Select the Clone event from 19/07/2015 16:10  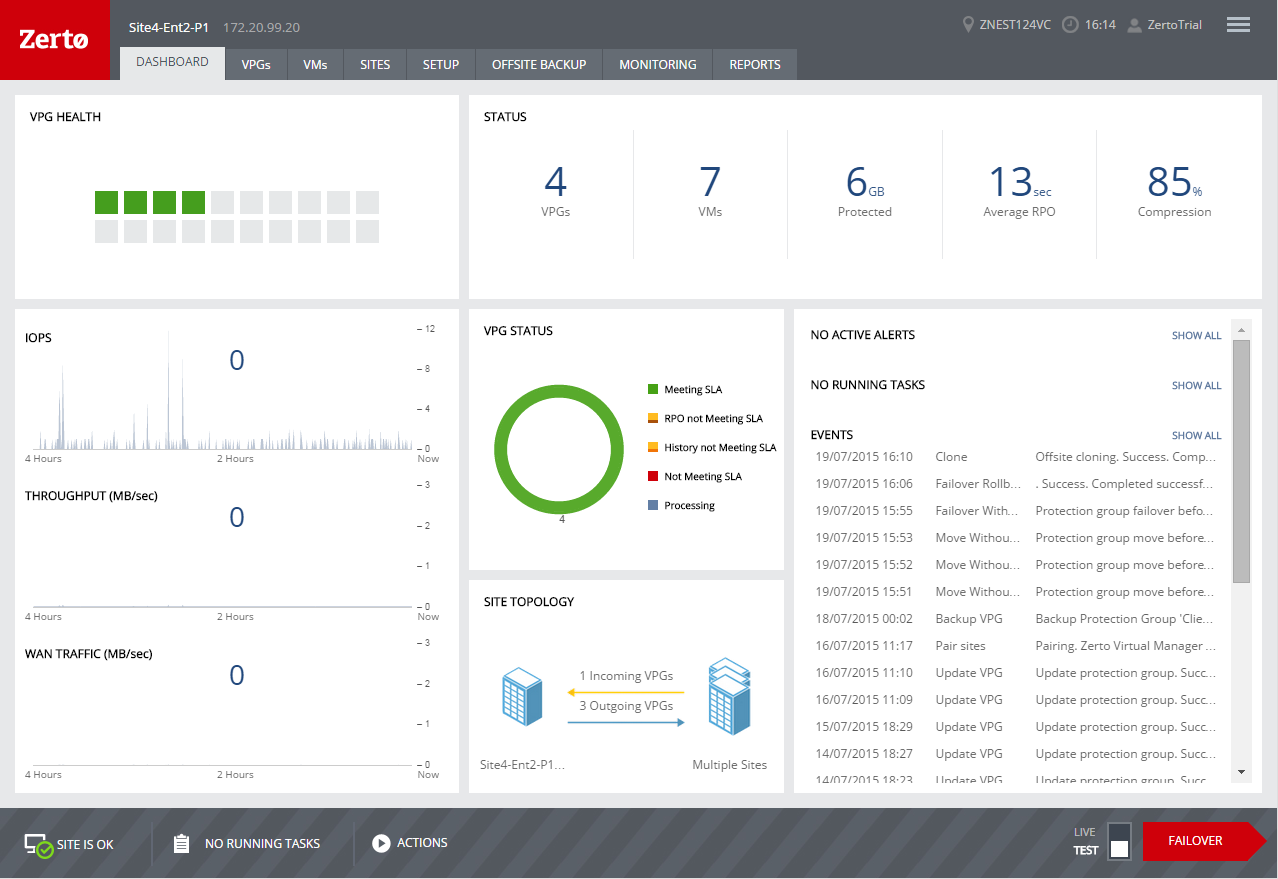pos(1018,457)
